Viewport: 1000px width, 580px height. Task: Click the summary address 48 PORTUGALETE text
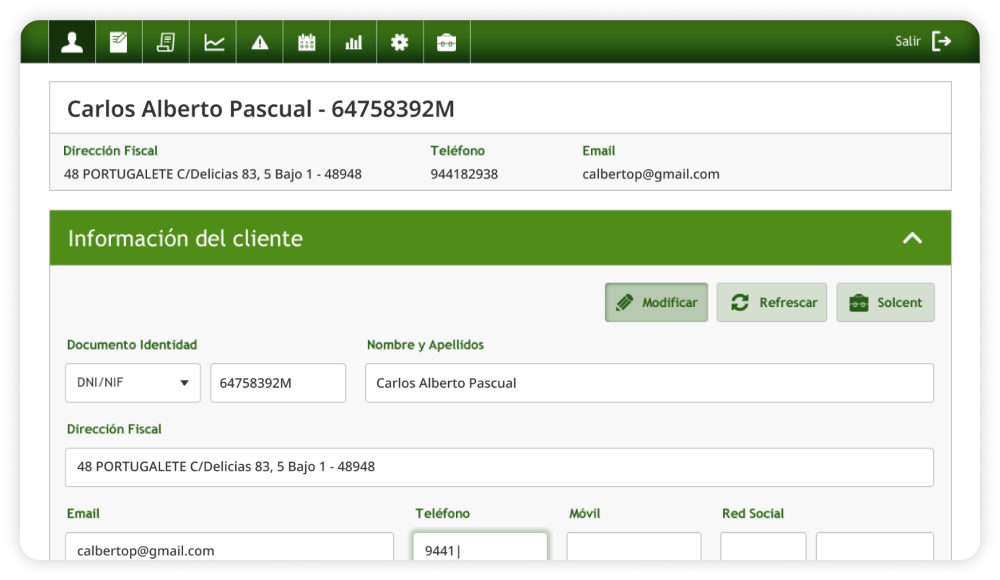[x=212, y=174]
